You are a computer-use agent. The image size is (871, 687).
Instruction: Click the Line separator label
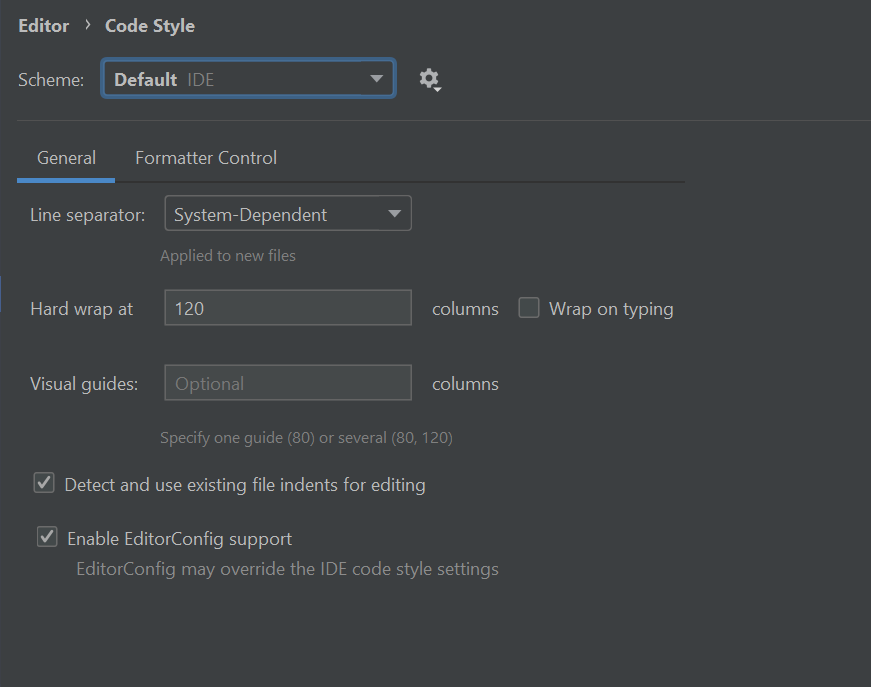(x=88, y=215)
